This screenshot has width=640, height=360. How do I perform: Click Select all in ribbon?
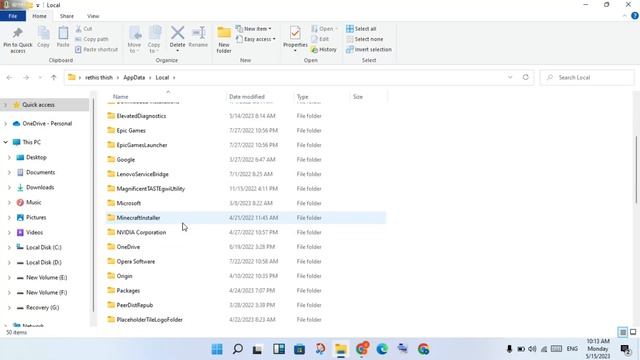361,29
